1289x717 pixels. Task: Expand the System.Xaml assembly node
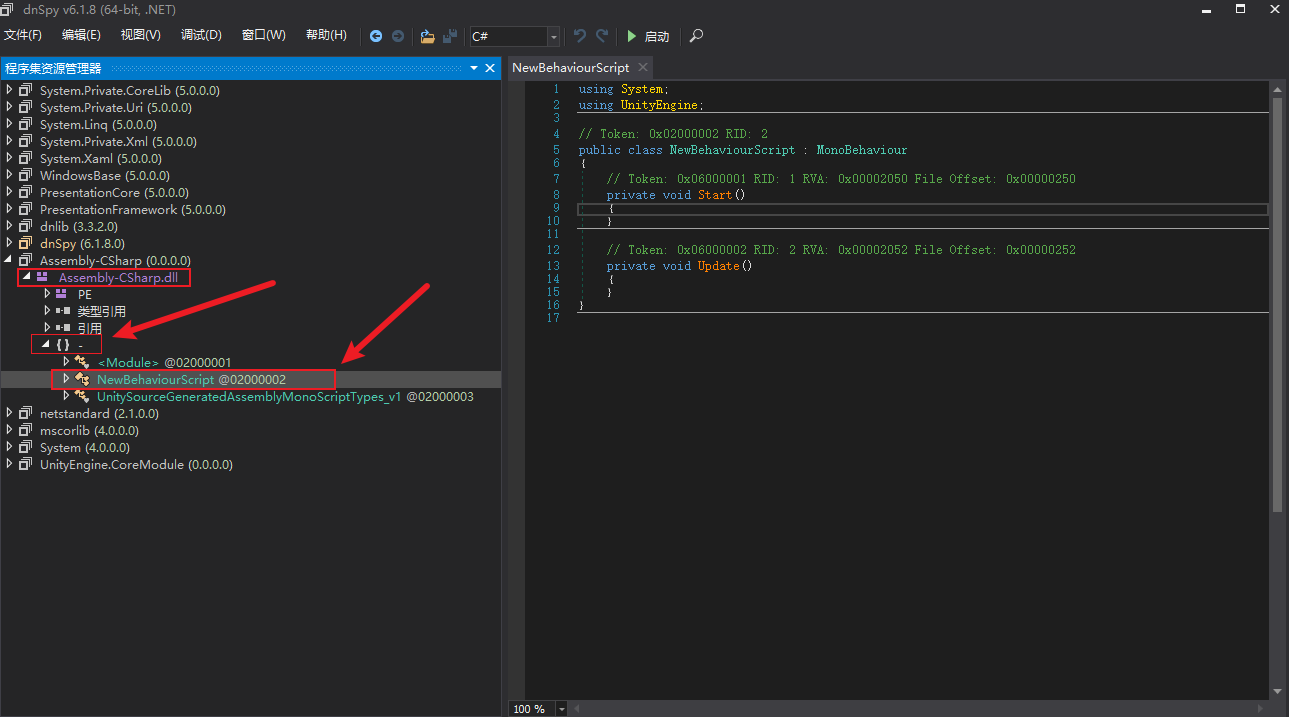point(9,158)
